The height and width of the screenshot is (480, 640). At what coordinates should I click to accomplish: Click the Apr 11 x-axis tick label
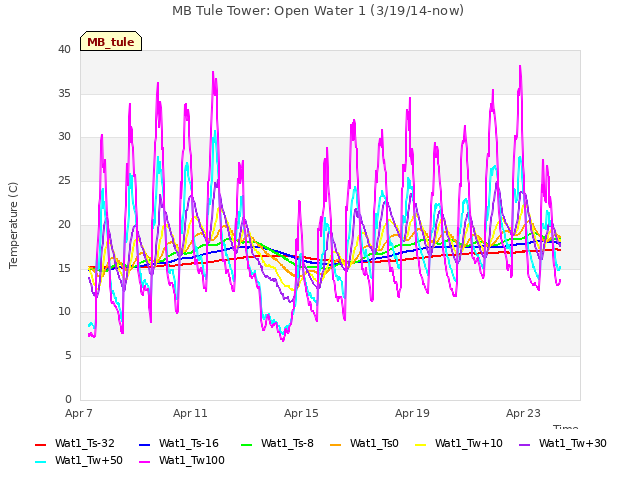(x=190, y=413)
